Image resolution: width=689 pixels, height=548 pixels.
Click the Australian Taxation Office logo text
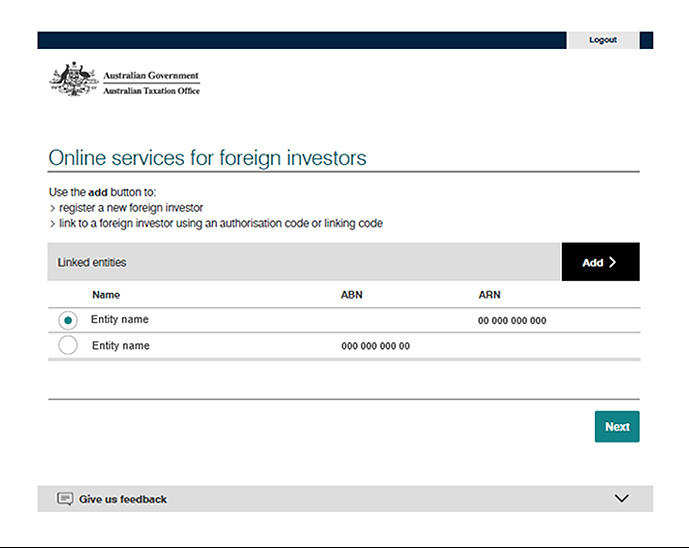point(151,91)
